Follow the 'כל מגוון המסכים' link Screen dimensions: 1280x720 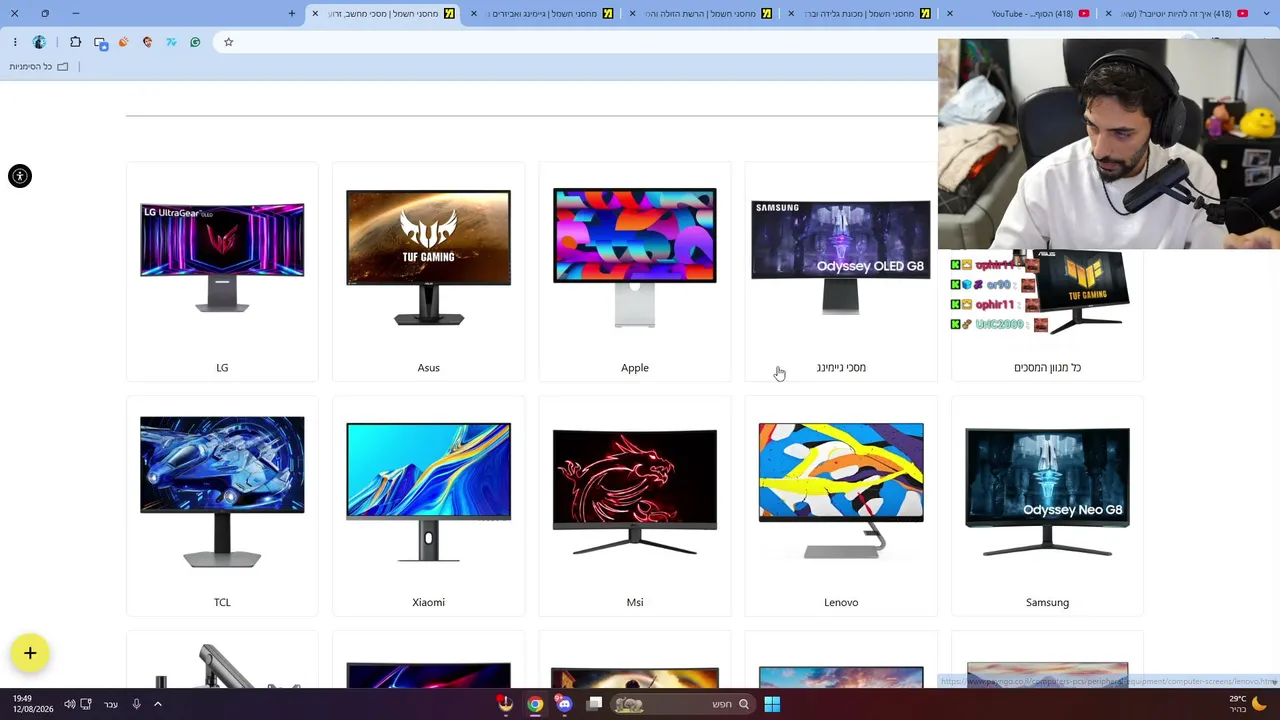coord(1047,368)
